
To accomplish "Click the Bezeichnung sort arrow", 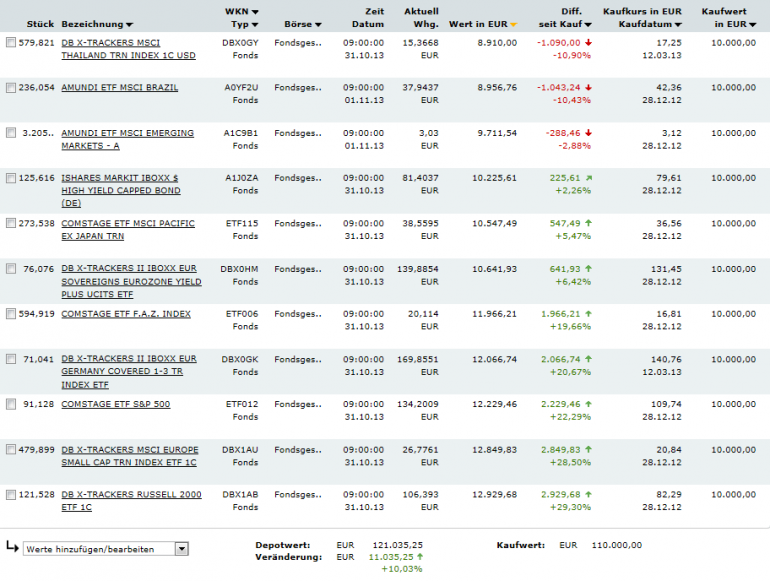I will tap(130, 24).
